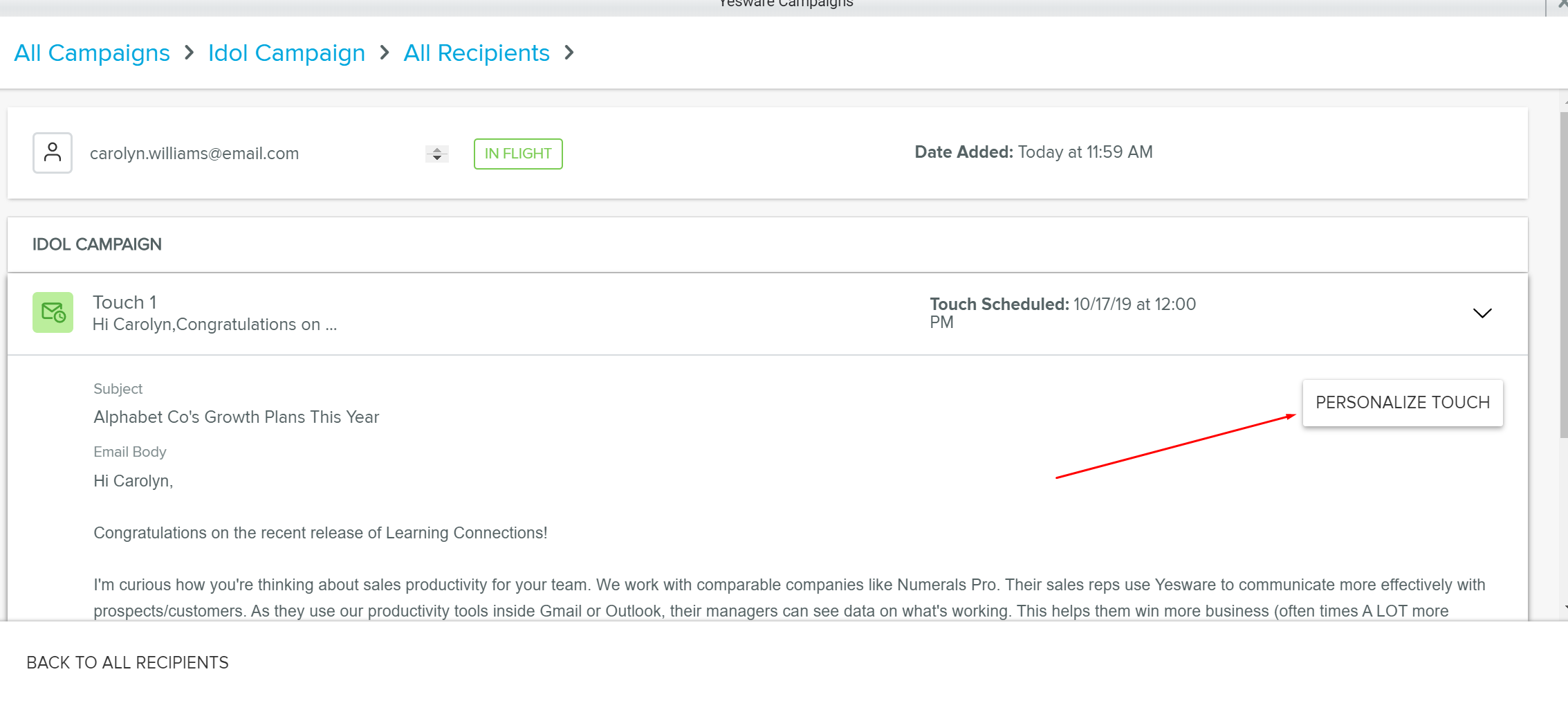Click Back to All Recipients
The width and height of the screenshot is (1568, 701).
click(x=127, y=662)
